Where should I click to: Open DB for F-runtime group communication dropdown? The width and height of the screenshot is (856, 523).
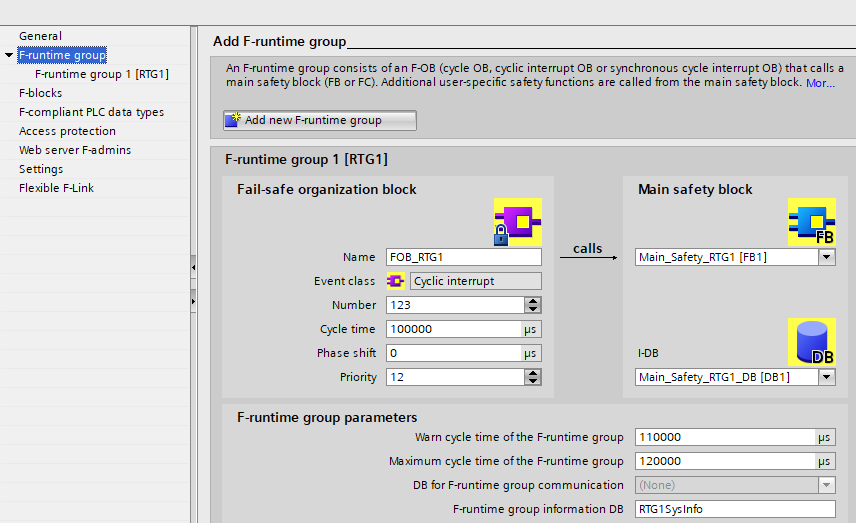pos(826,485)
